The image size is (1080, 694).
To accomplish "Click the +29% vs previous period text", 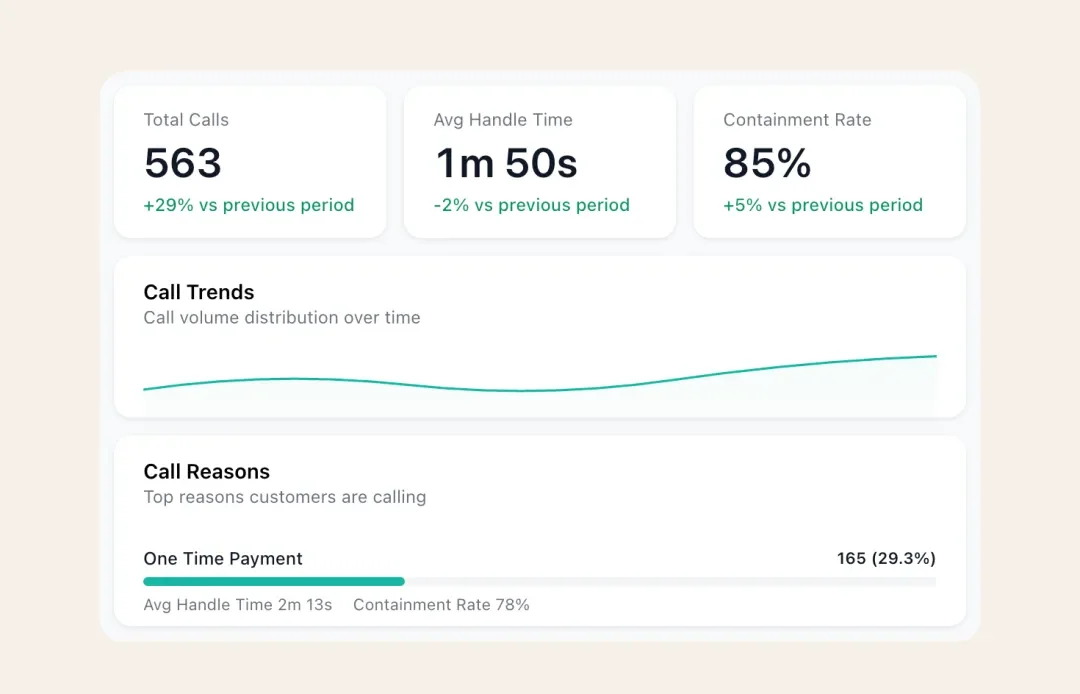I will 249,205.
